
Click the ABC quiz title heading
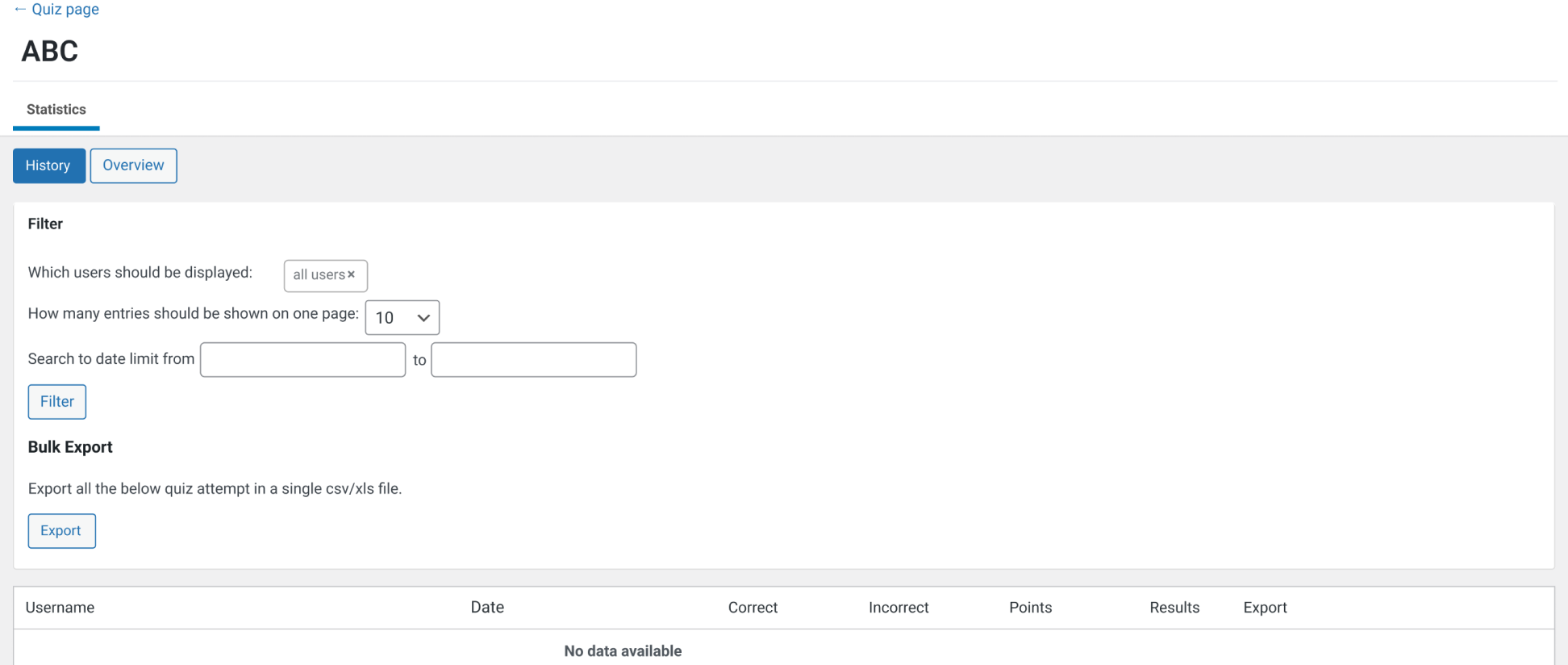point(50,52)
